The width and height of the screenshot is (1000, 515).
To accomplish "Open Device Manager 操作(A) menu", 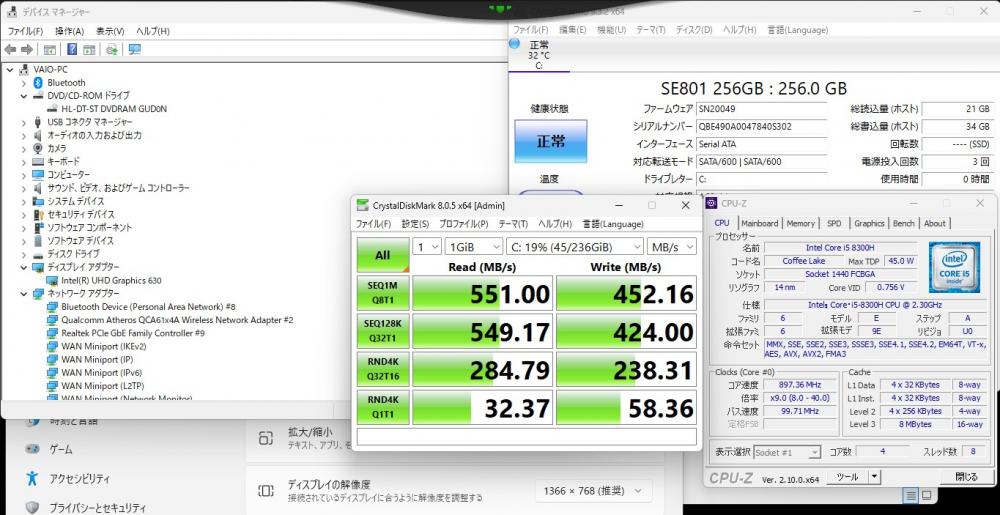I will tap(69, 31).
